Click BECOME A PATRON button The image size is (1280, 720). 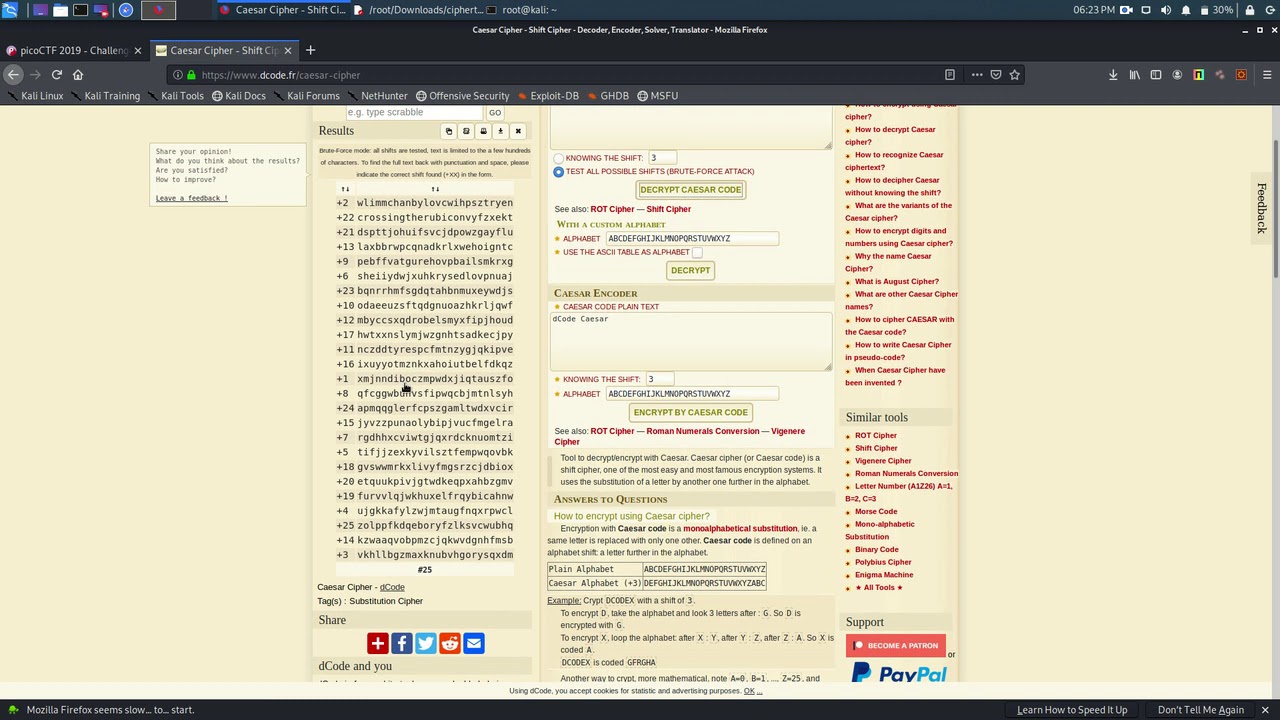(895, 645)
